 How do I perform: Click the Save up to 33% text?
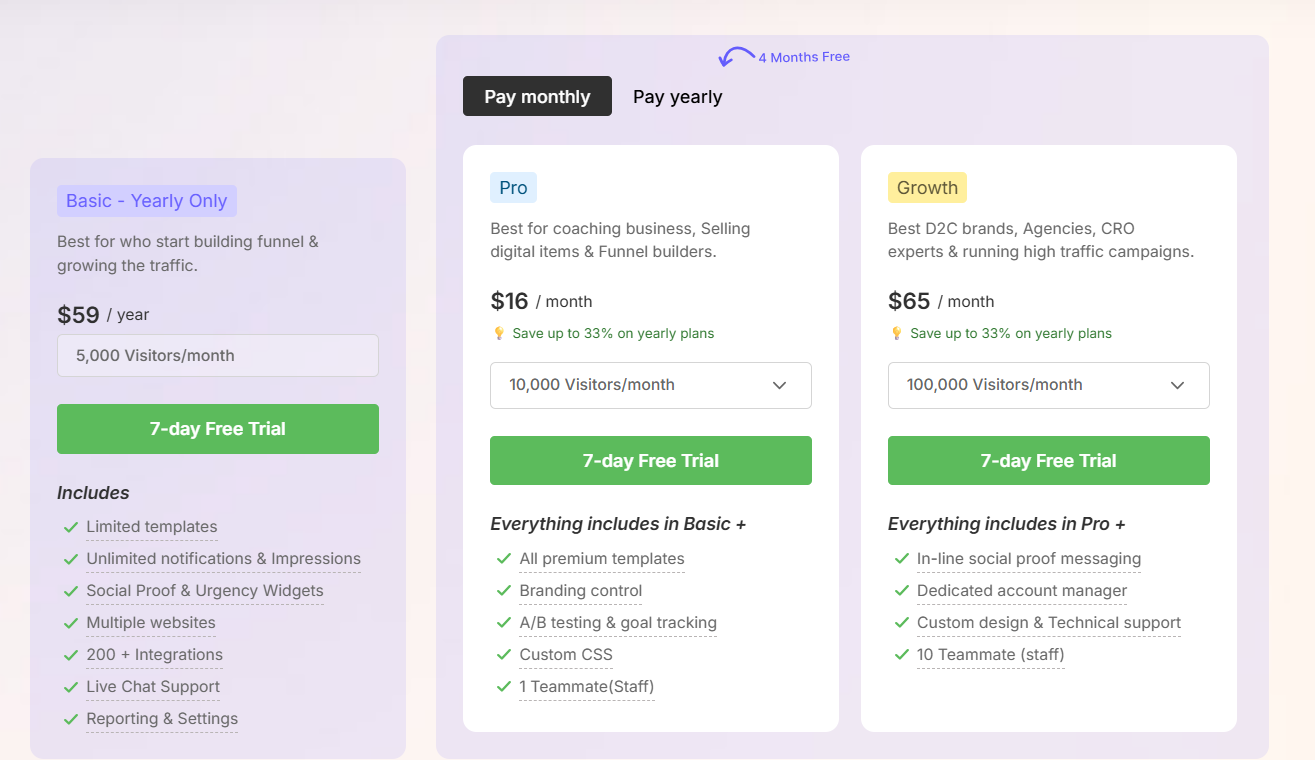613,333
